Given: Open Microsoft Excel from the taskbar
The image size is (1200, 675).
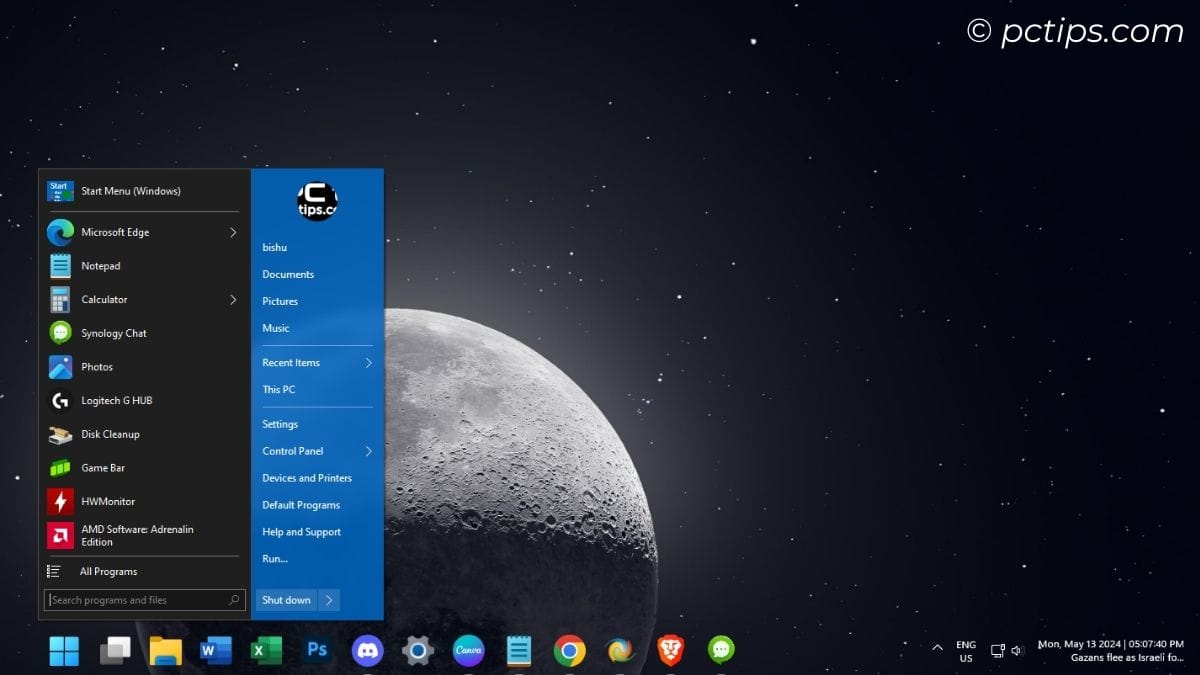Looking at the screenshot, I should coord(266,650).
